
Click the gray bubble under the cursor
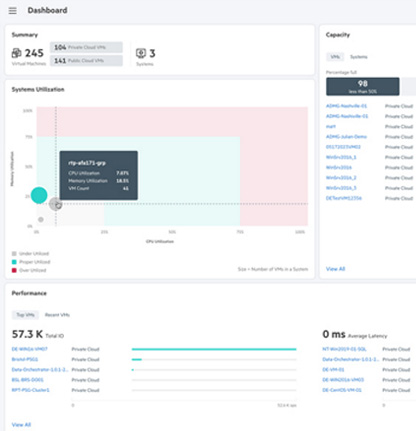point(56,204)
